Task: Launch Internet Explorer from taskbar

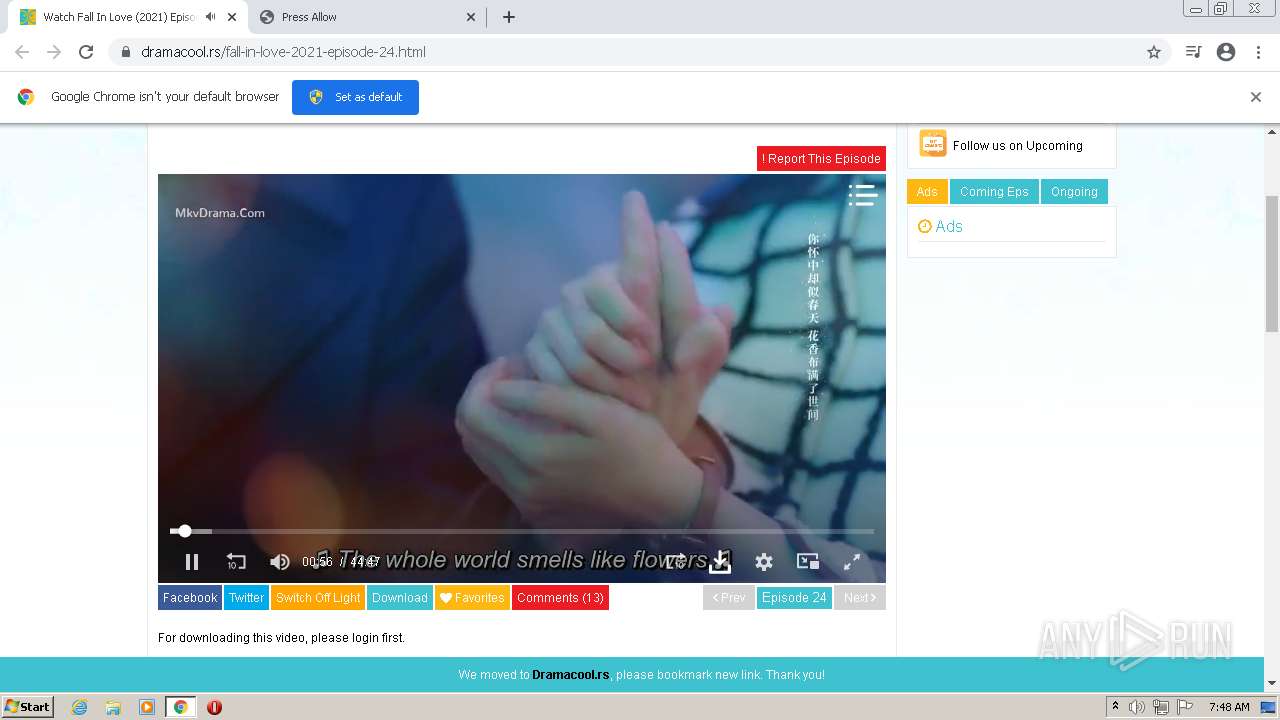Action: point(80,707)
